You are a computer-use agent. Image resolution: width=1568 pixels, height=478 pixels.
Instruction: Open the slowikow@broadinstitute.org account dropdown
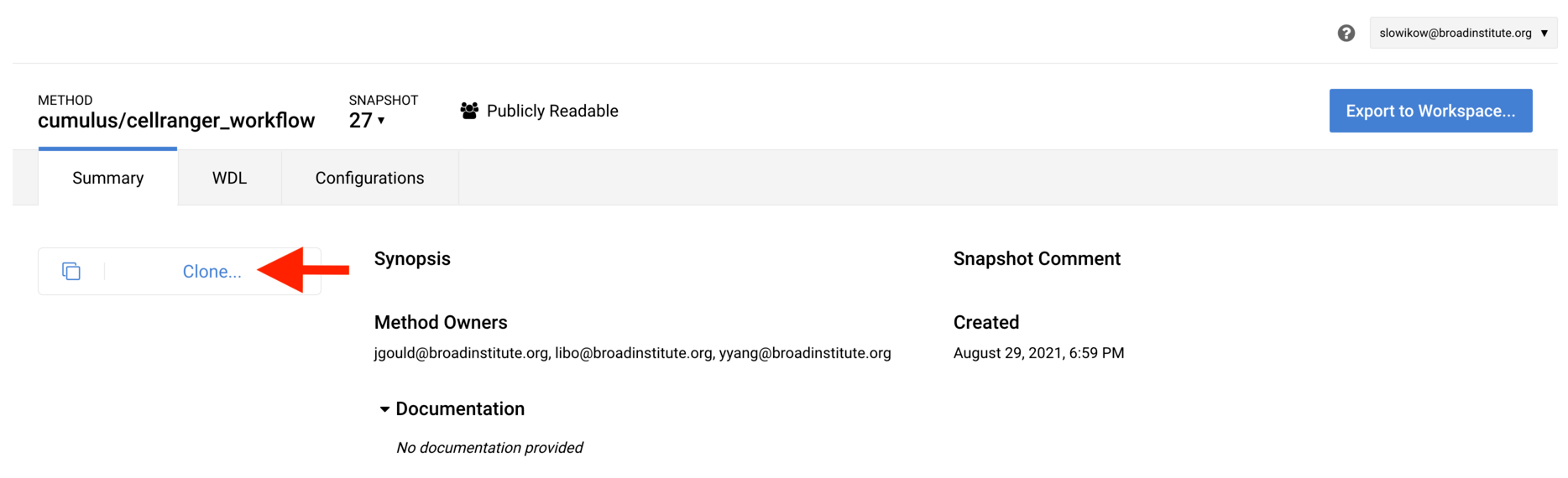(x=1463, y=33)
